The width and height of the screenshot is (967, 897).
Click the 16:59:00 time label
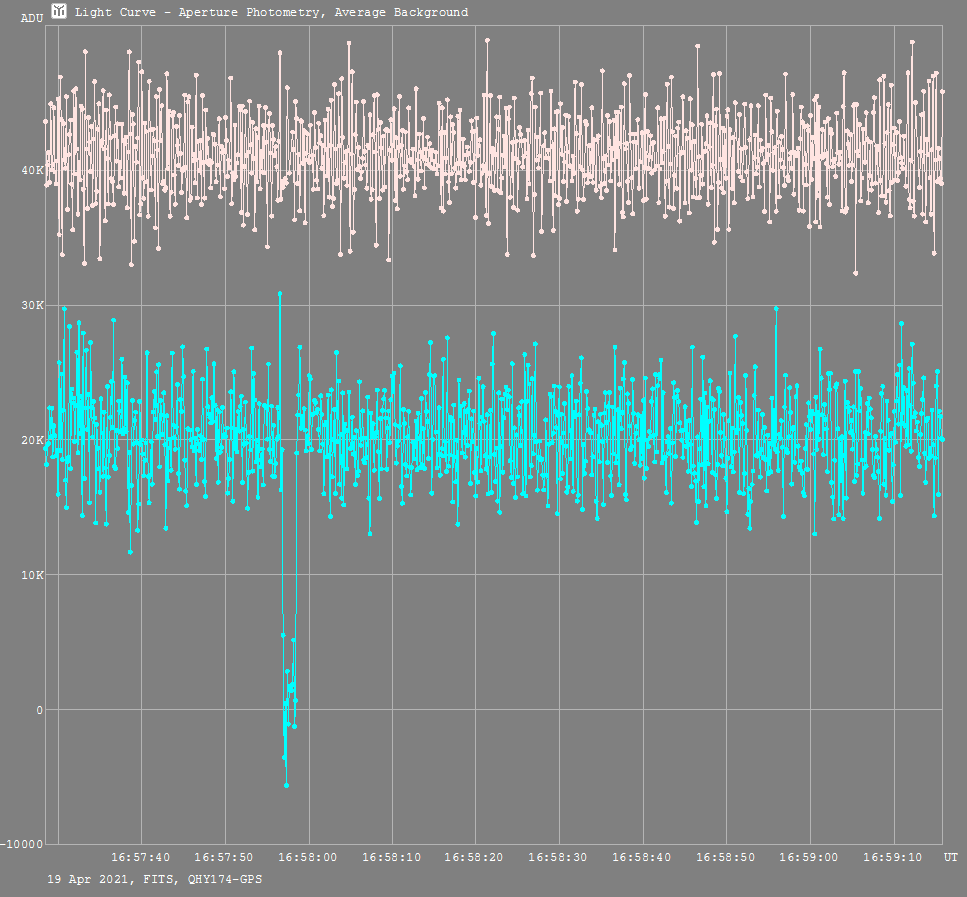pos(809,857)
